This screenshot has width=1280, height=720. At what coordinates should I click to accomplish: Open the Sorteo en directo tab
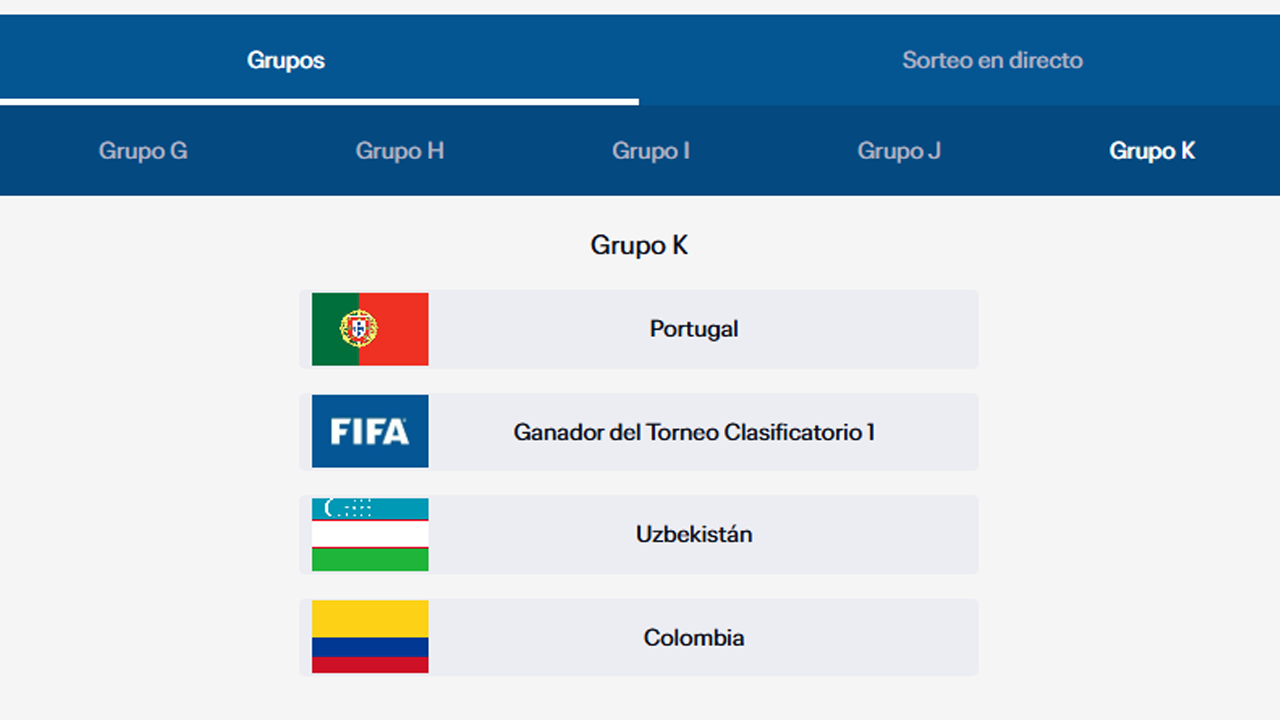(x=992, y=60)
